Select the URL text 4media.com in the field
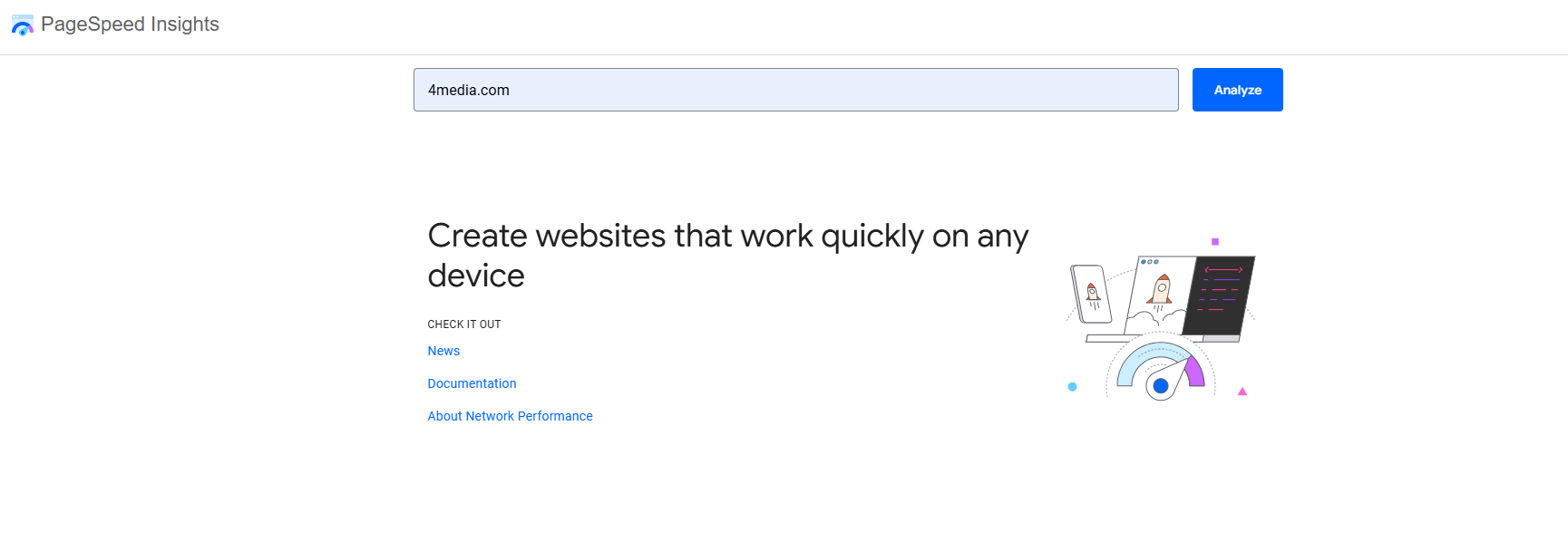This screenshot has height=542, width=1568. tap(468, 90)
